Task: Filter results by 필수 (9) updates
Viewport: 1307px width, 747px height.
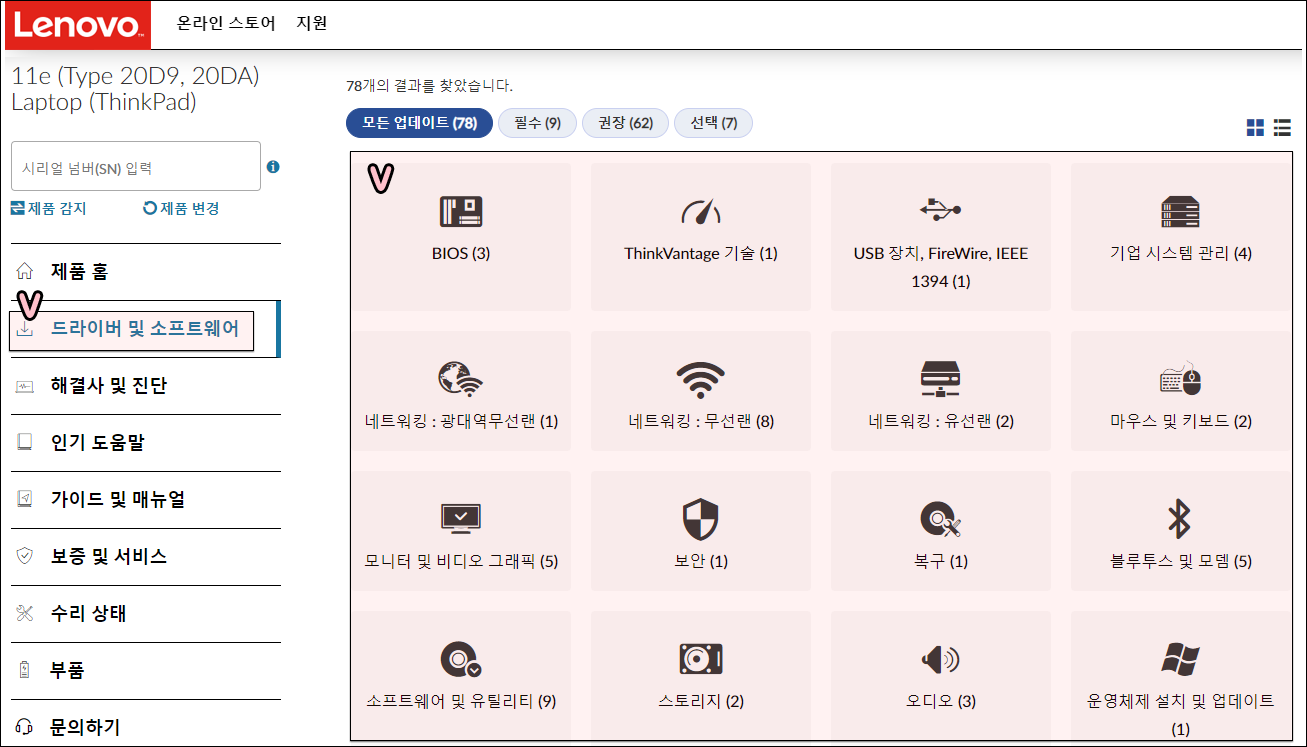Action: click(x=537, y=122)
